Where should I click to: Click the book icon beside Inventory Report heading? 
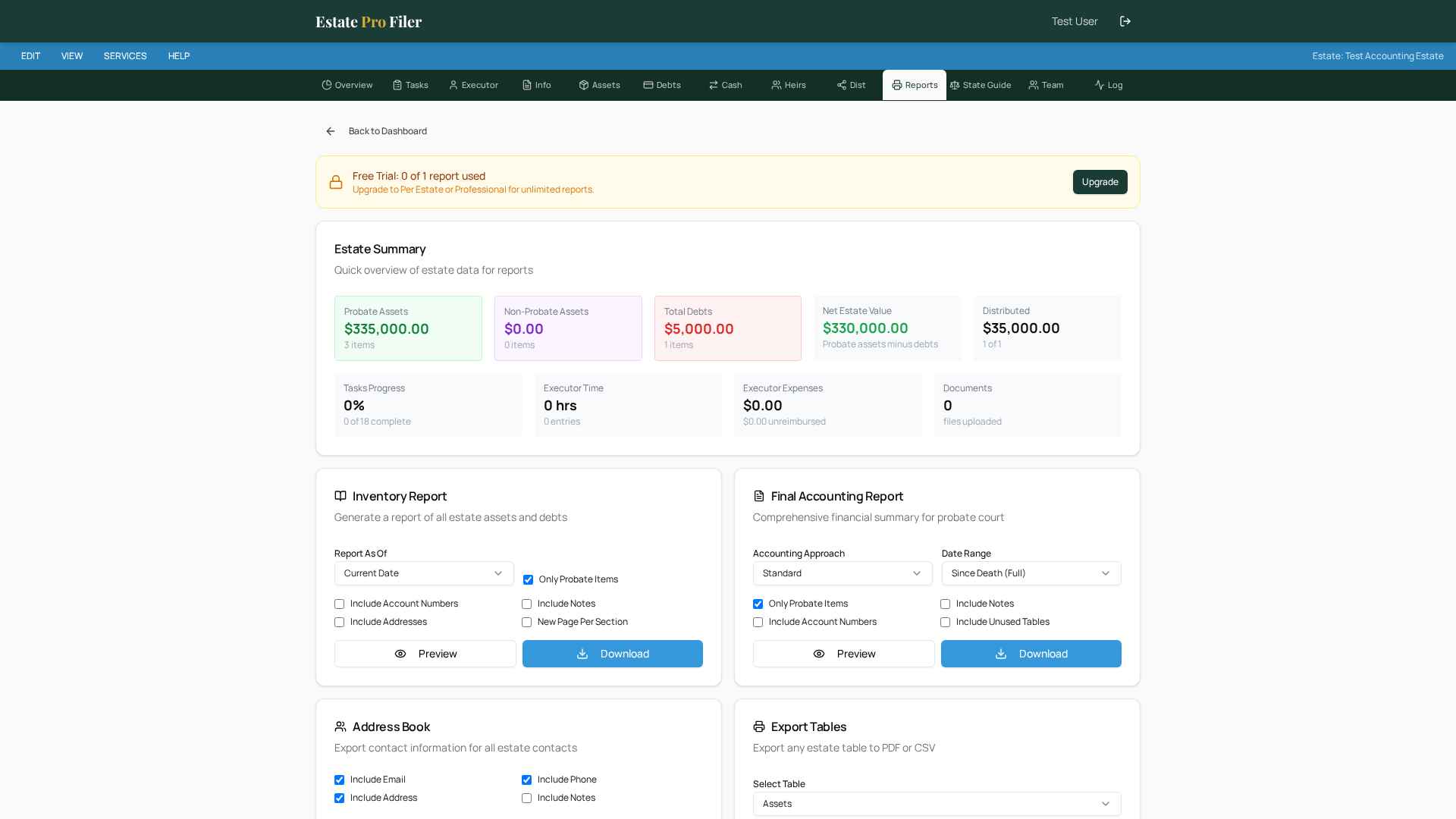pos(340,496)
